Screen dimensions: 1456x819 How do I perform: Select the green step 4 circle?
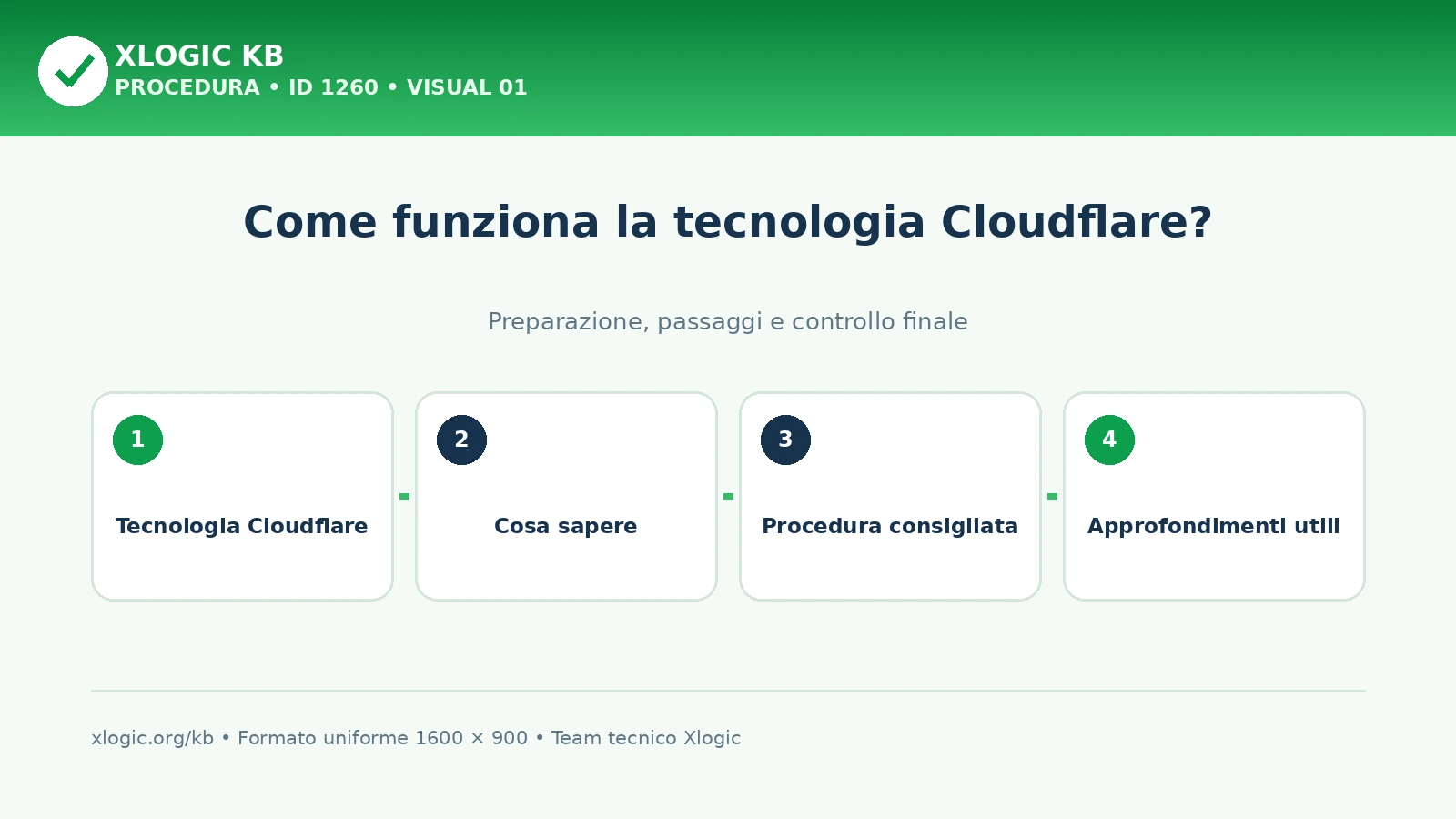click(1109, 440)
